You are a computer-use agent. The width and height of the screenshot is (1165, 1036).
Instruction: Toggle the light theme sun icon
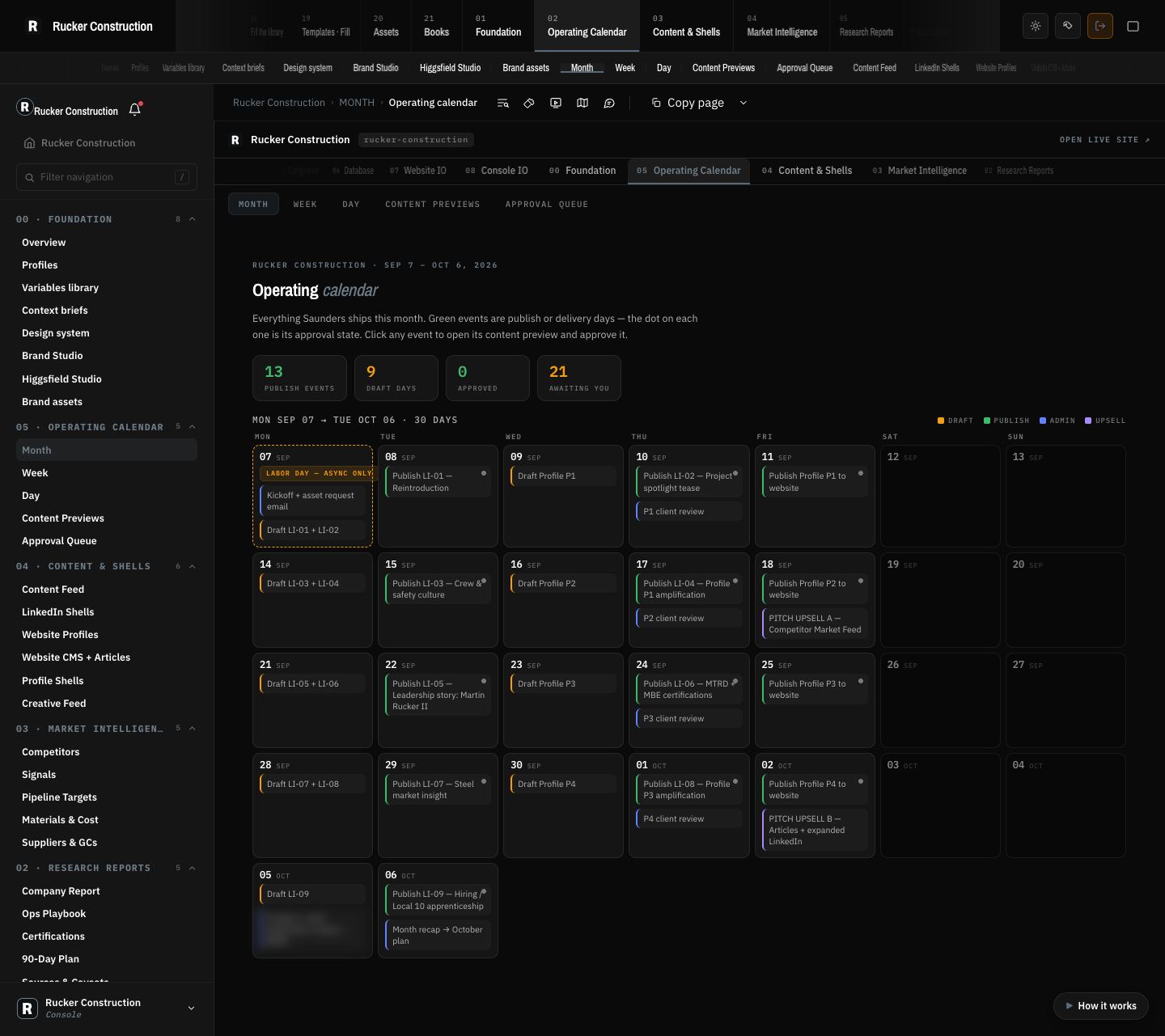[1036, 26]
